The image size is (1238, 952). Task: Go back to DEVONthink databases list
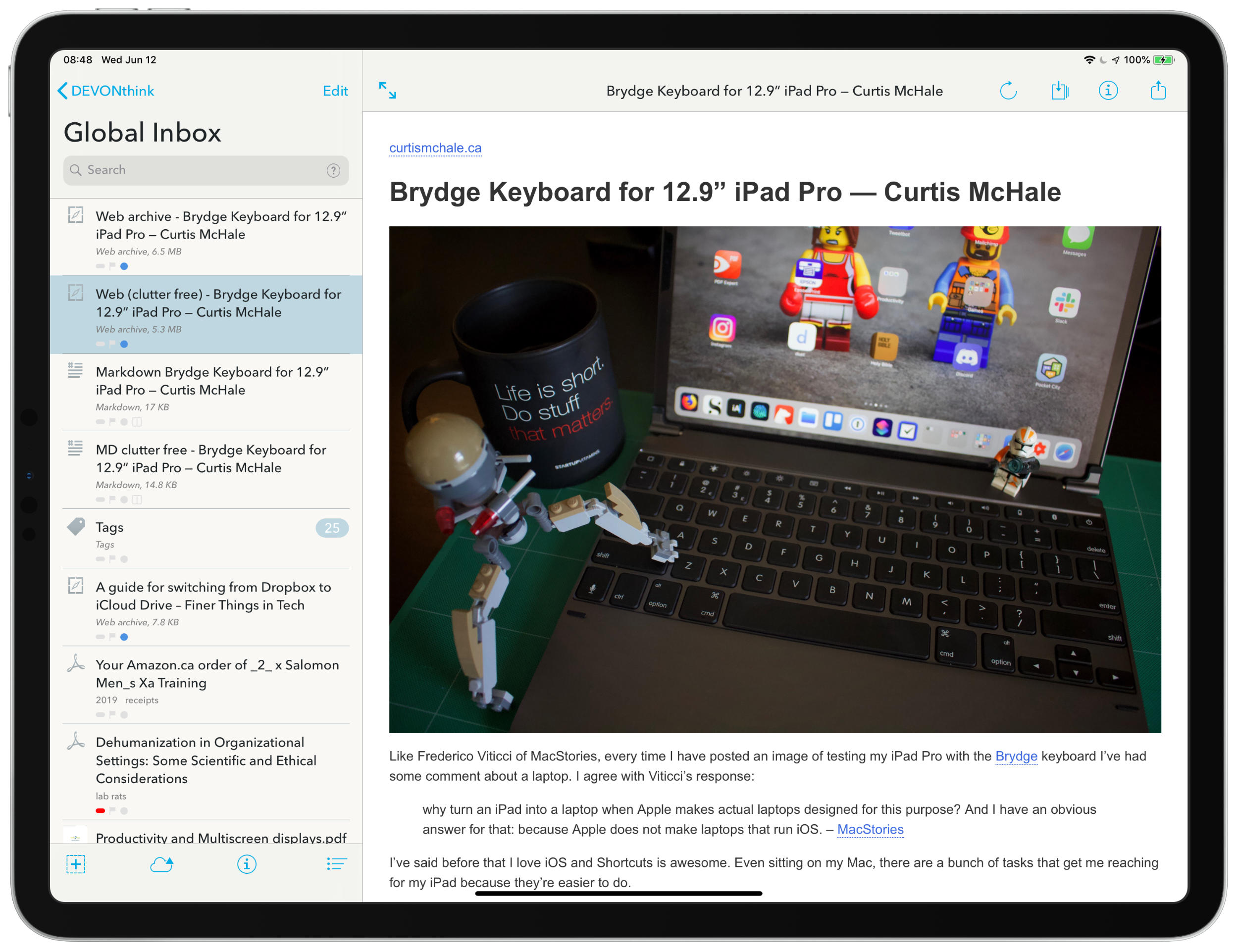pyautogui.click(x=106, y=91)
